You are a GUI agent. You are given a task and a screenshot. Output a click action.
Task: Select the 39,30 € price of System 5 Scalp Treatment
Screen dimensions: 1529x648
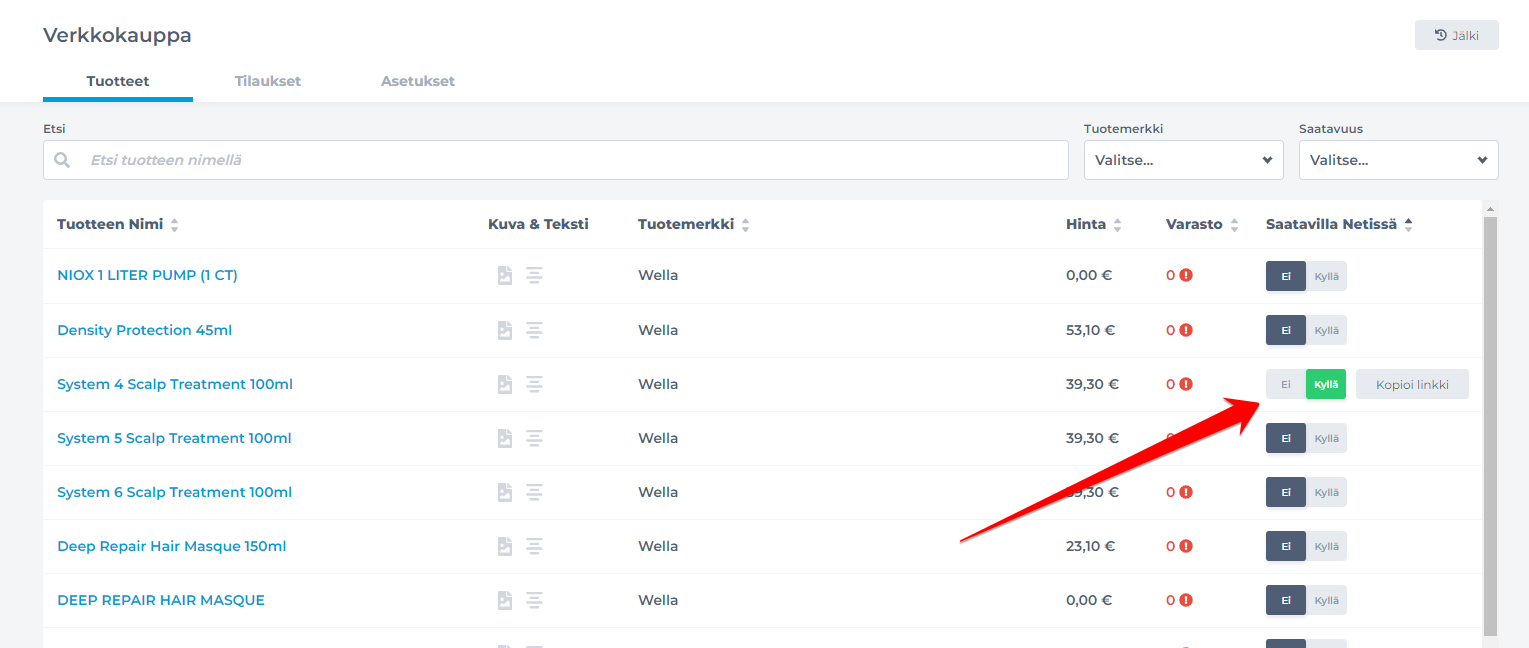(x=1092, y=438)
